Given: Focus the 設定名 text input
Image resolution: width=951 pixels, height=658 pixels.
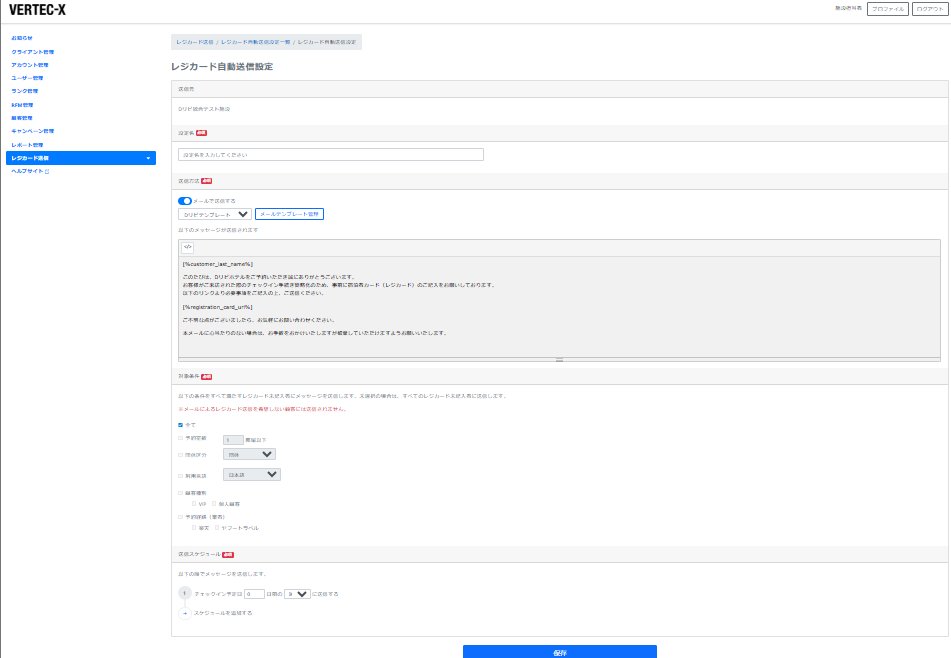Looking at the screenshot, I should coord(331,155).
